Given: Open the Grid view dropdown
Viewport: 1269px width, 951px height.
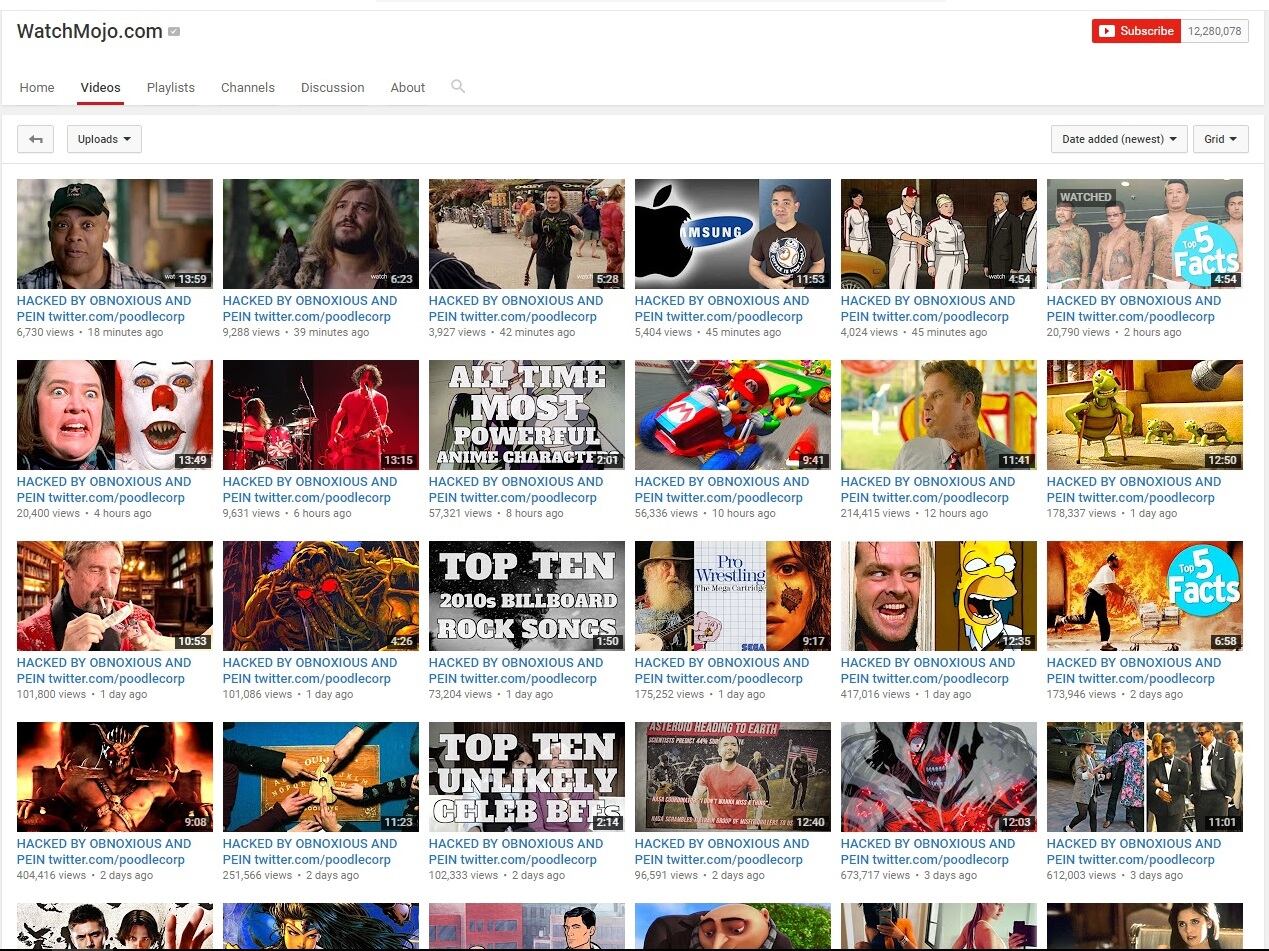Looking at the screenshot, I should coord(1220,139).
